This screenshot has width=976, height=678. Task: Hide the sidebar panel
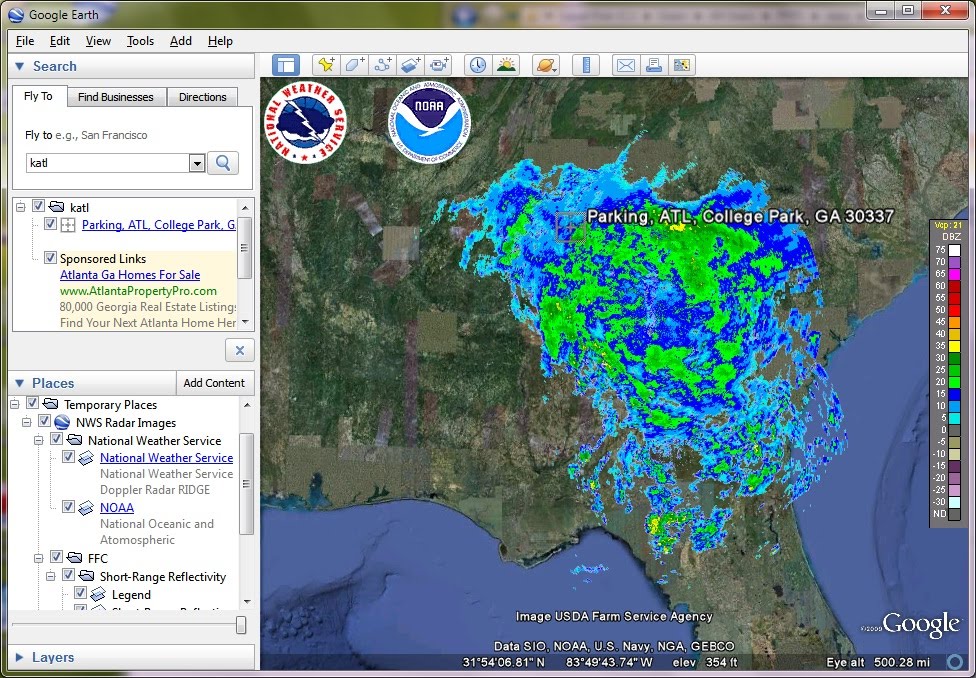285,64
